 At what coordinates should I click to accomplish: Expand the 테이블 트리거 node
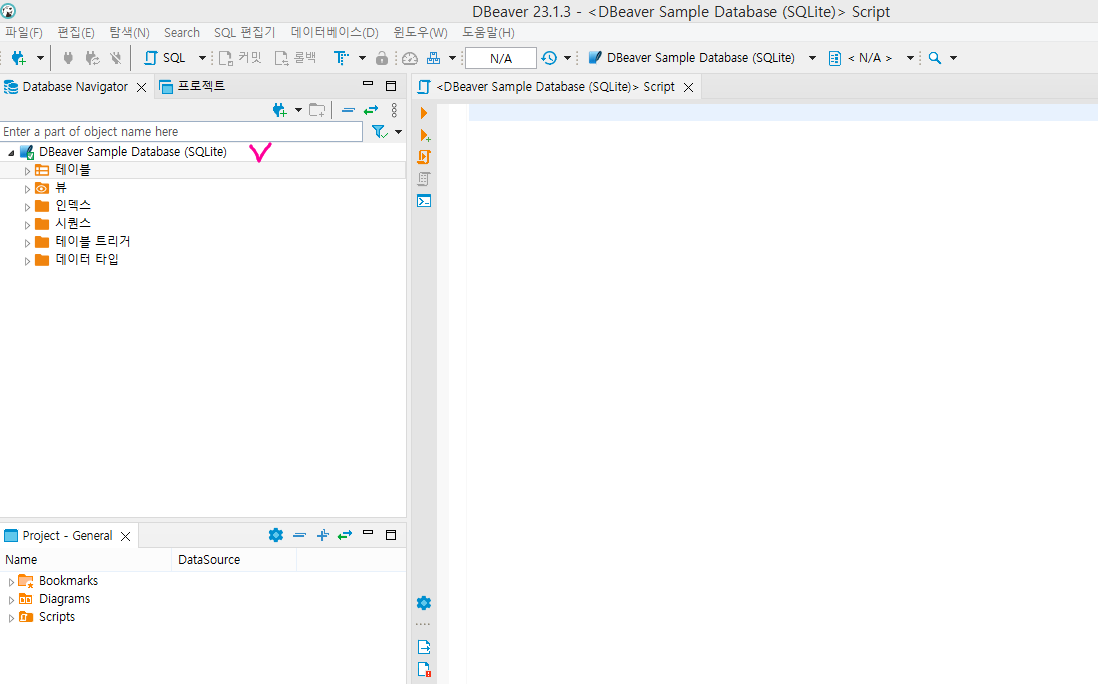tap(27, 243)
